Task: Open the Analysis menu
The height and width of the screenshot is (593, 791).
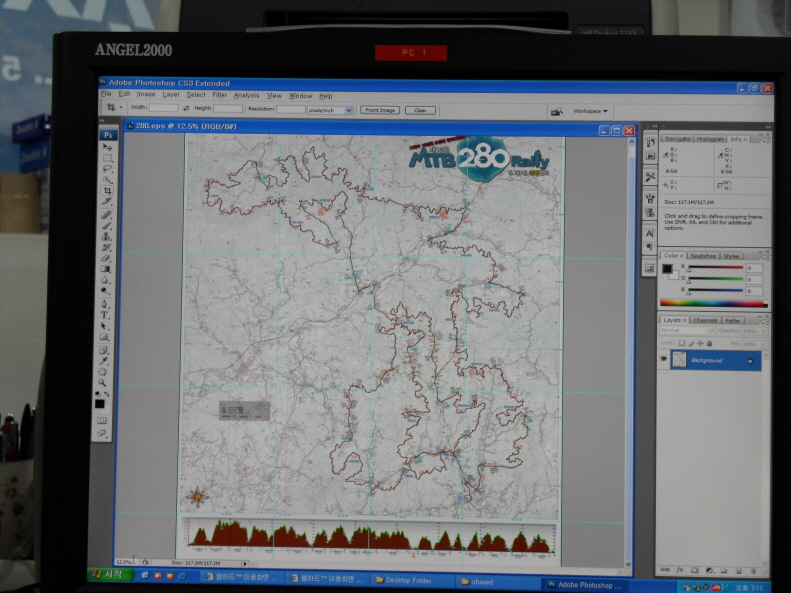Action: [246, 95]
